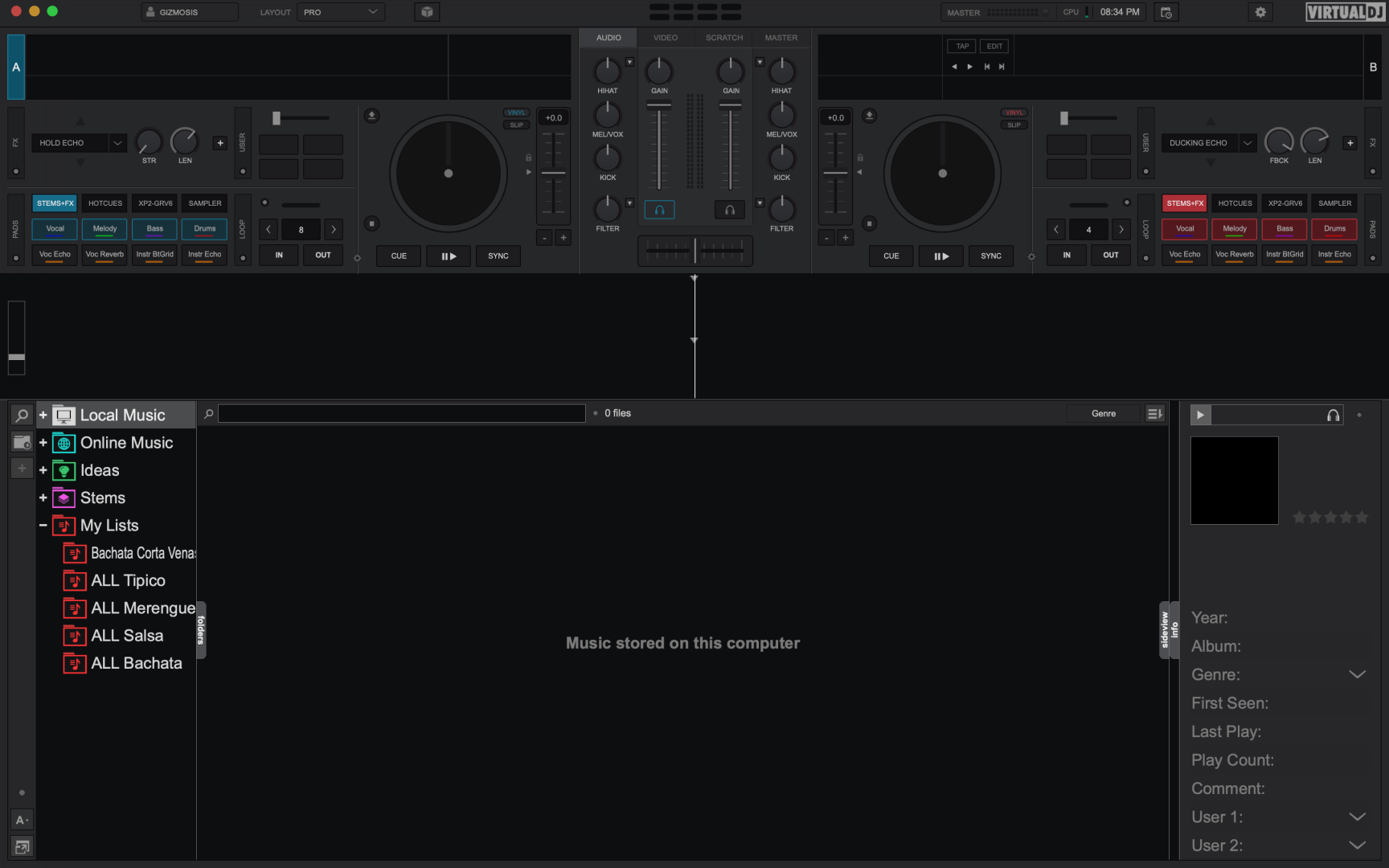The height and width of the screenshot is (868, 1389).
Task: Click the left deck headphone cue icon
Action: (x=659, y=210)
